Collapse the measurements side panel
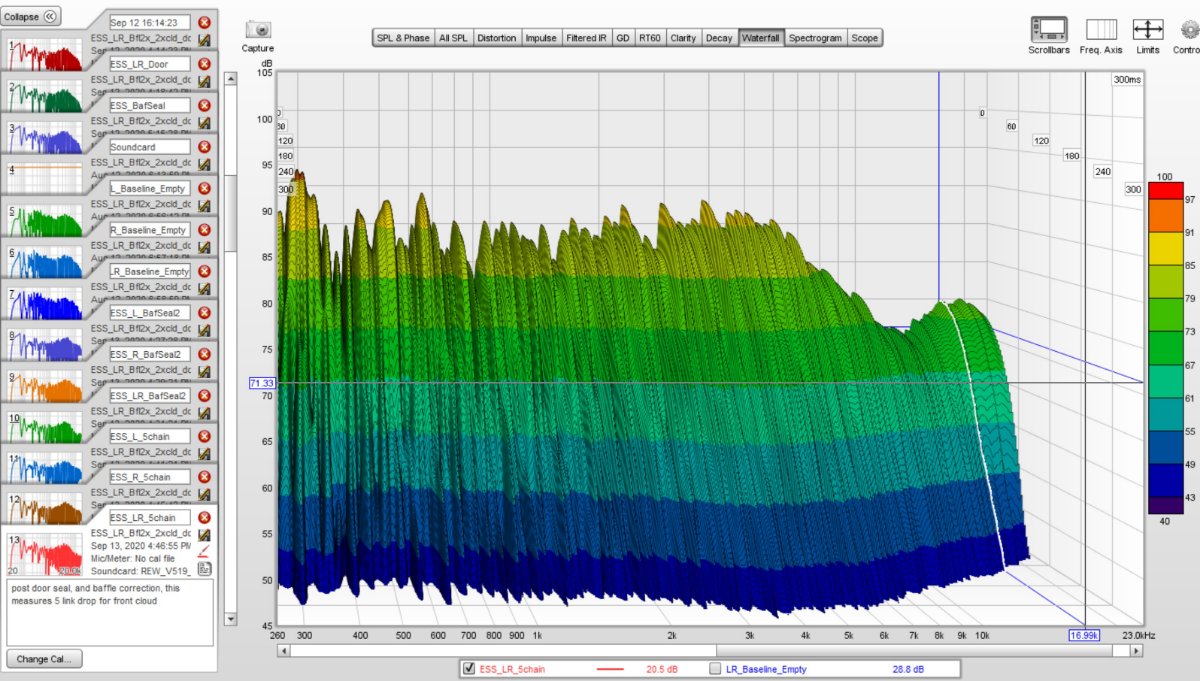Viewport: 1200px width, 681px height. 32,16
